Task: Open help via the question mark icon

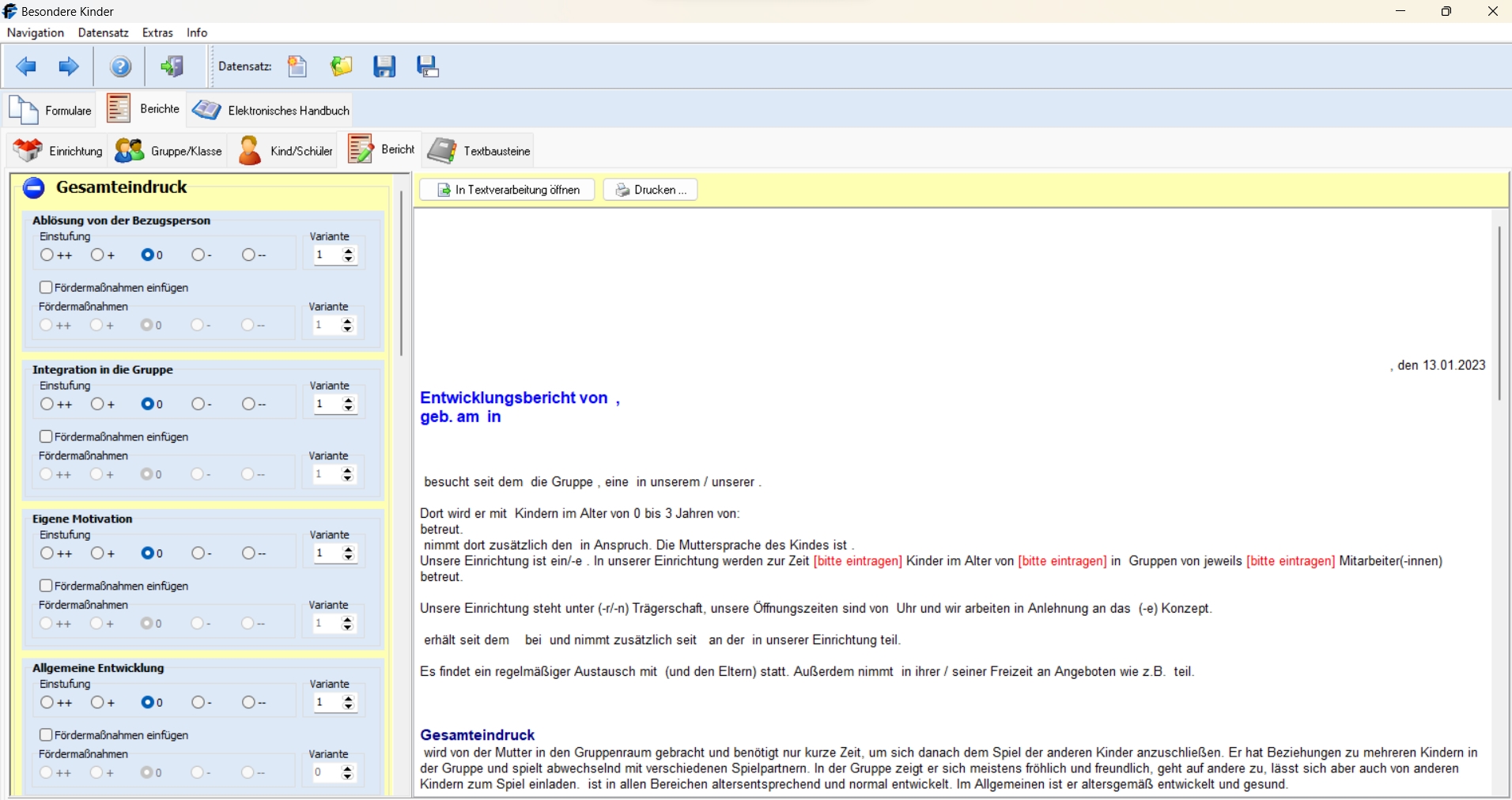Action: pos(120,66)
